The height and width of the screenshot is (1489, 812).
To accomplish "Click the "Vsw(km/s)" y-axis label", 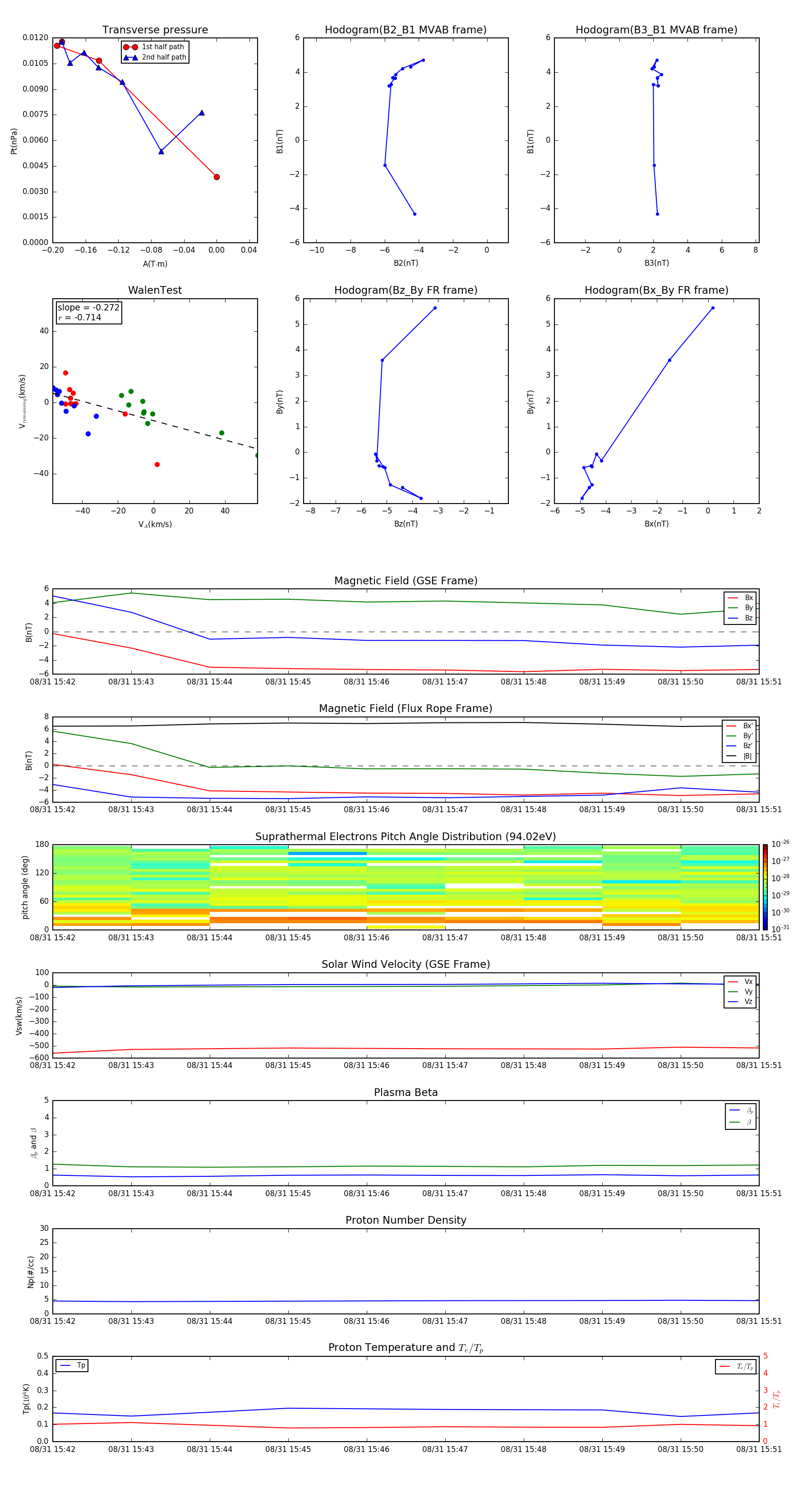I will pos(19,1015).
